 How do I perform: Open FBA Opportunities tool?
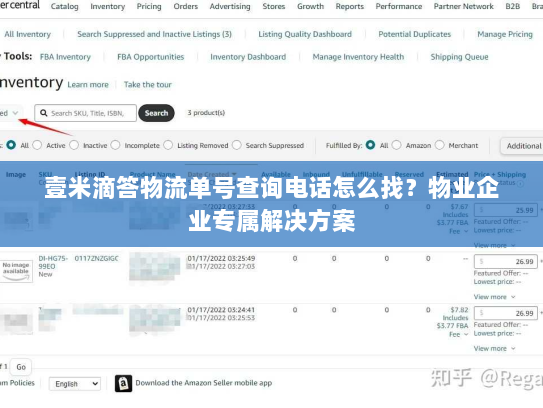tap(151, 57)
